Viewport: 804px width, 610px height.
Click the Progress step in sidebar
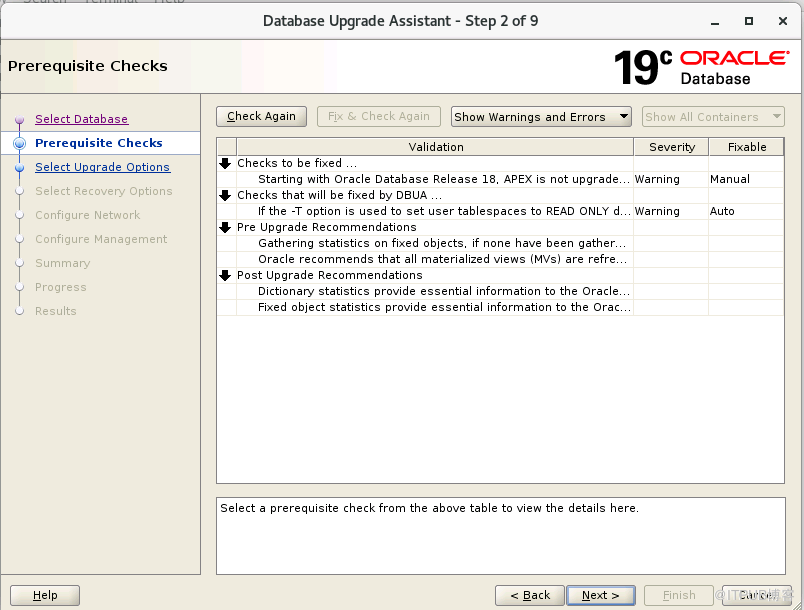61,288
